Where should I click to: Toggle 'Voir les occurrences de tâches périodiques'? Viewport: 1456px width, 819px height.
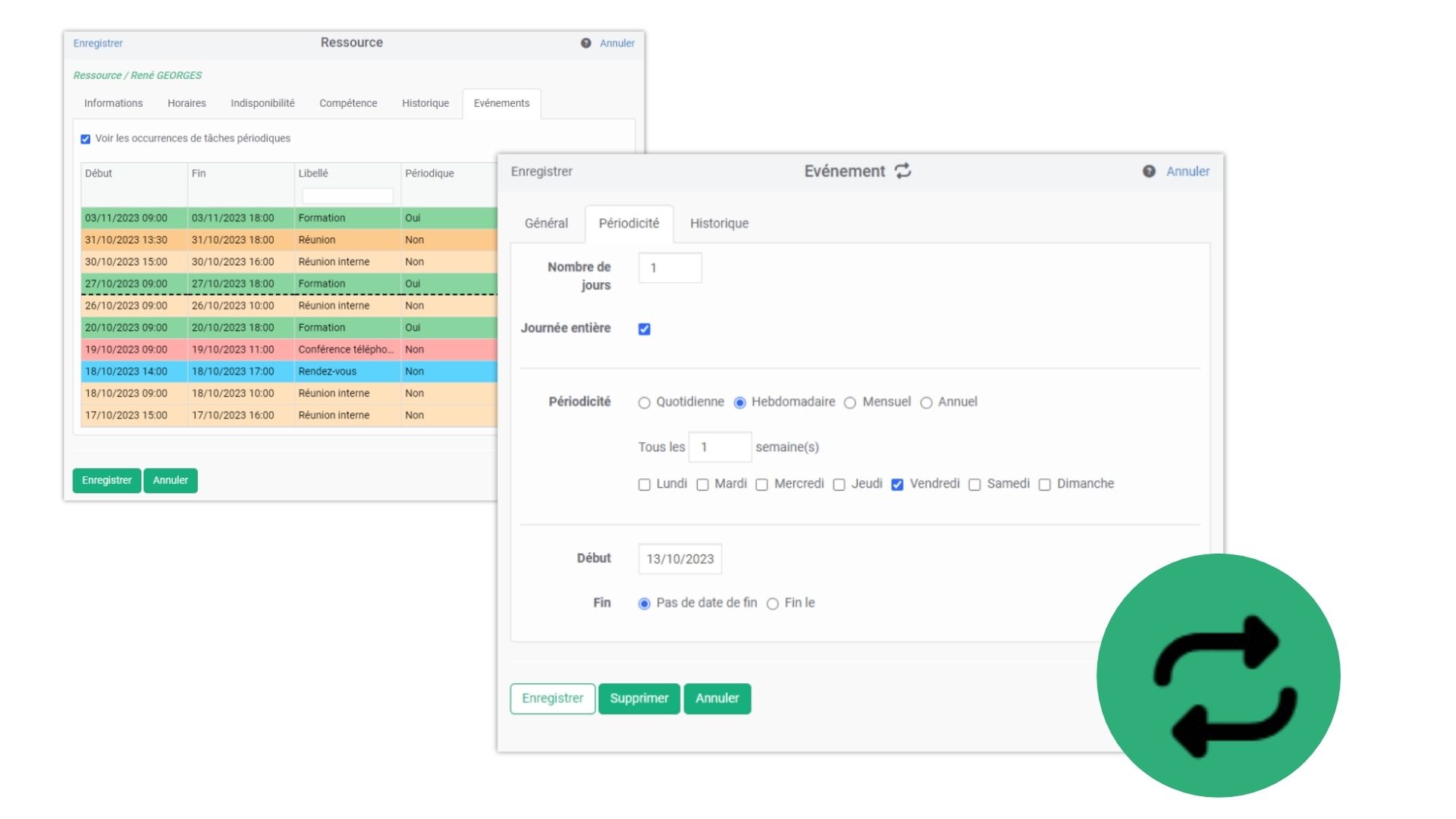[x=86, y=139]
